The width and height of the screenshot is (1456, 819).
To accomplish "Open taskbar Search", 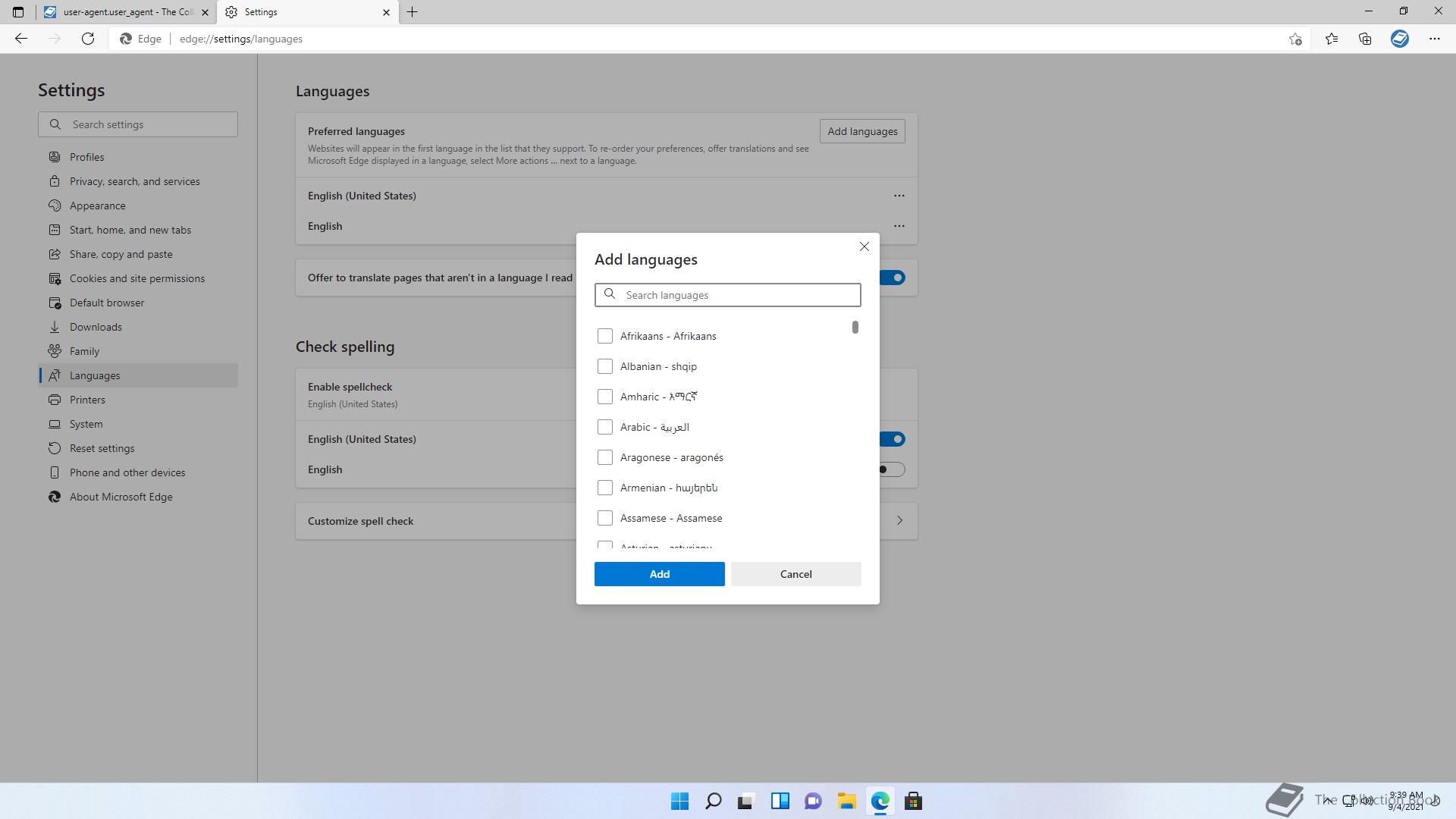I will pos(714,801).
